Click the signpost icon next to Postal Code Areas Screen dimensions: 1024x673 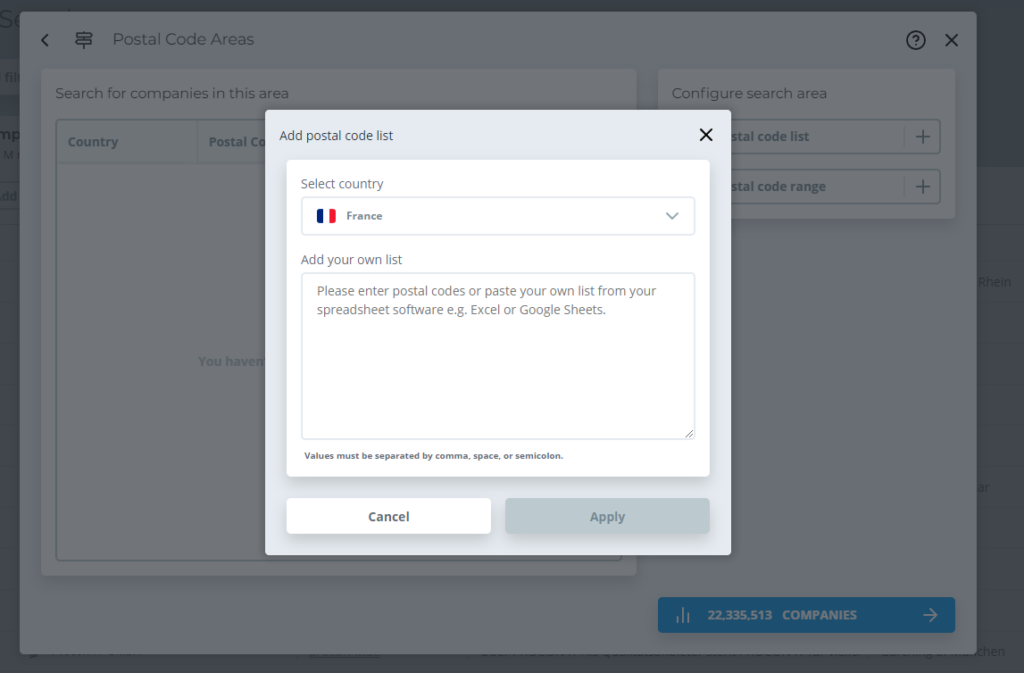[84, 40]
